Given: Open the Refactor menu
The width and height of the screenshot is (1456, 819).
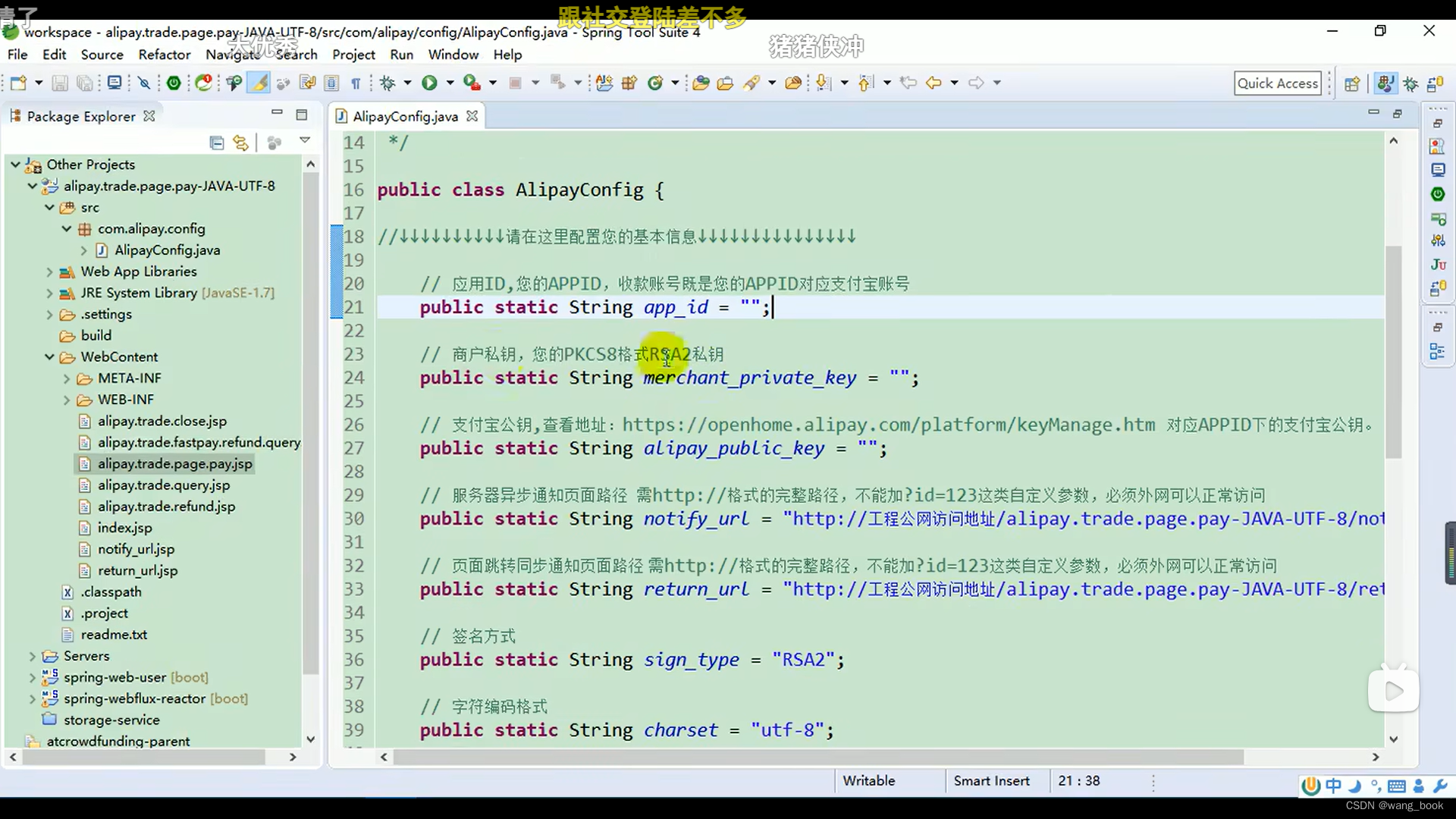Looking at the screenshot, I should (165, 55).
